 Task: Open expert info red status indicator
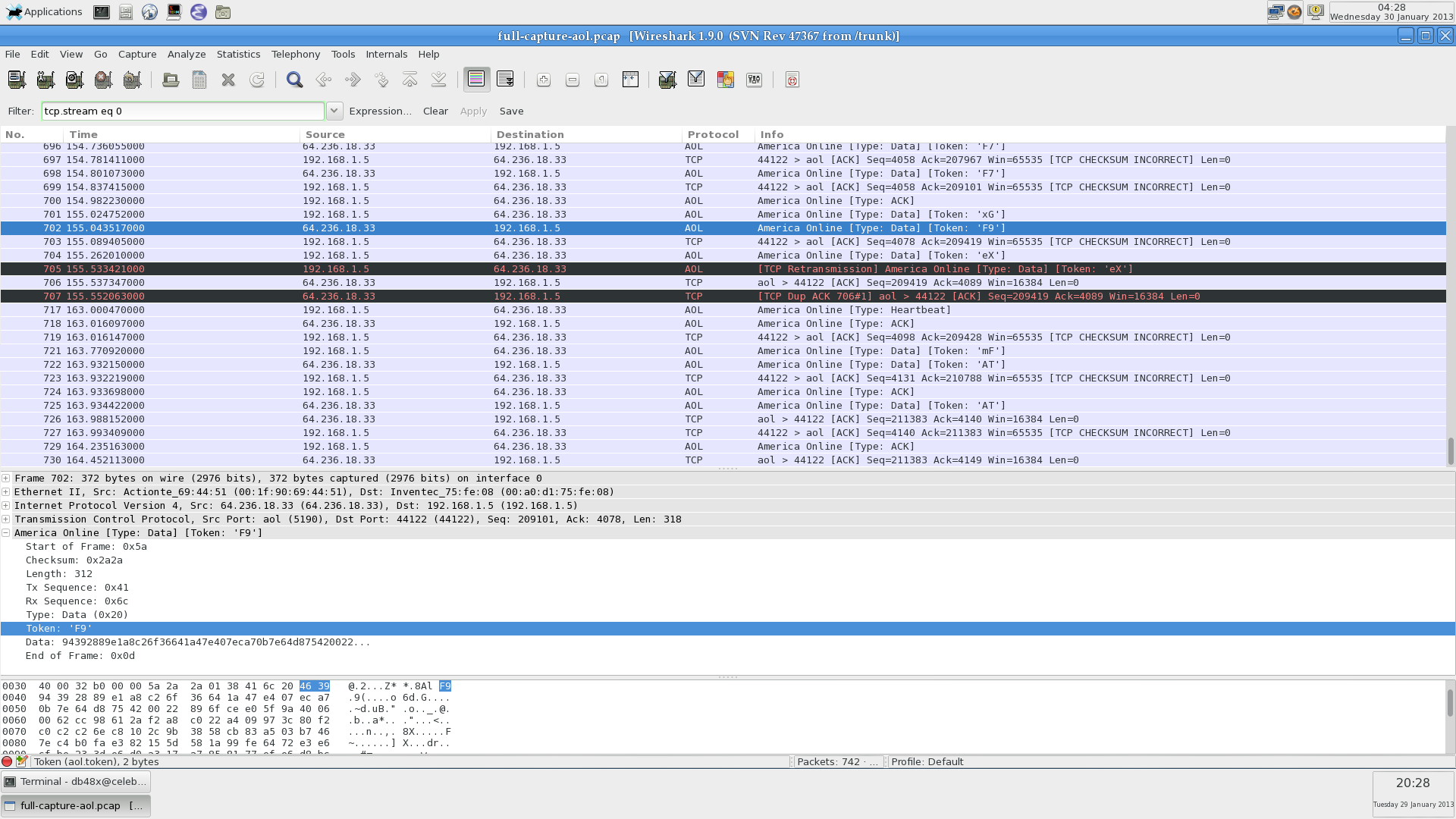[x=7, y=761]
